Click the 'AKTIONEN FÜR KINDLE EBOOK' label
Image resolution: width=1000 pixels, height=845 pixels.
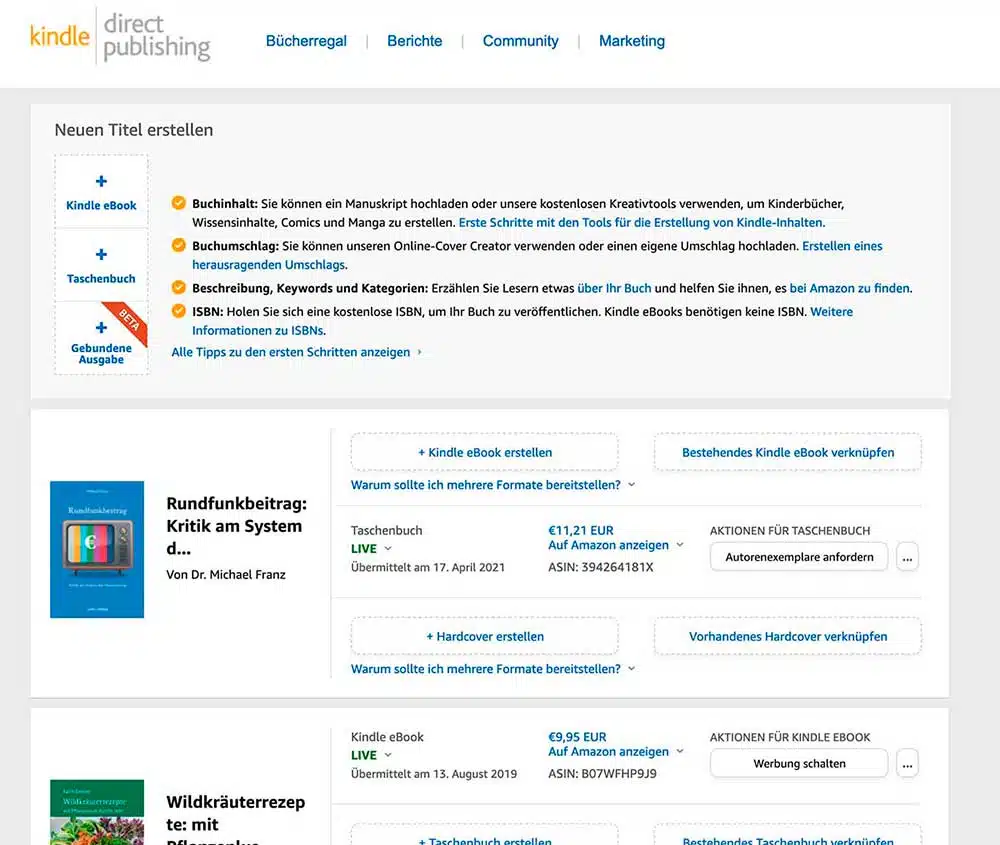pos(790,737)
